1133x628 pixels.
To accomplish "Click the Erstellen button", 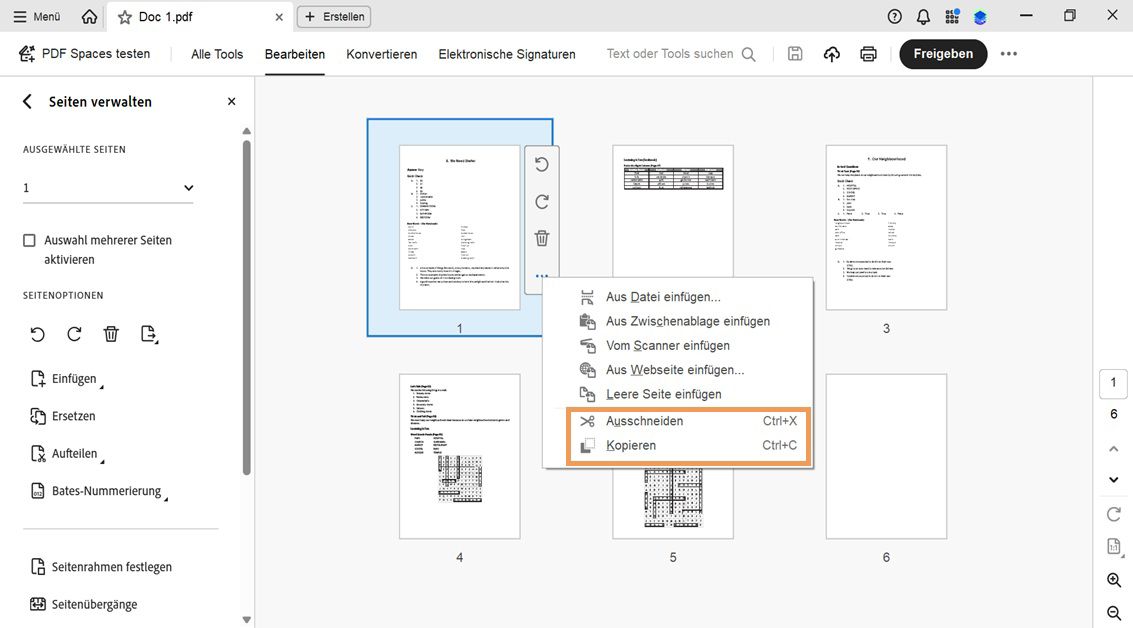I will [334, 17].
